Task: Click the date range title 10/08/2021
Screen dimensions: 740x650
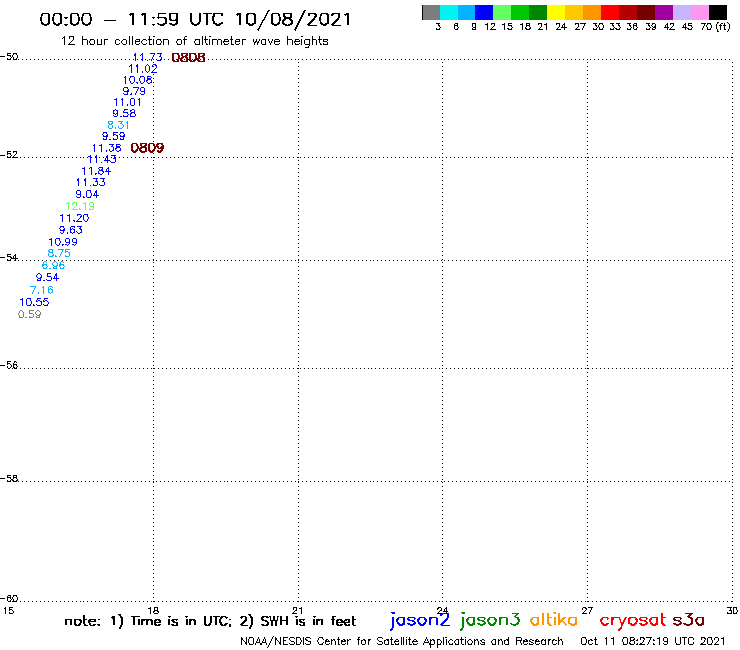Action: [x=293, y=19]
